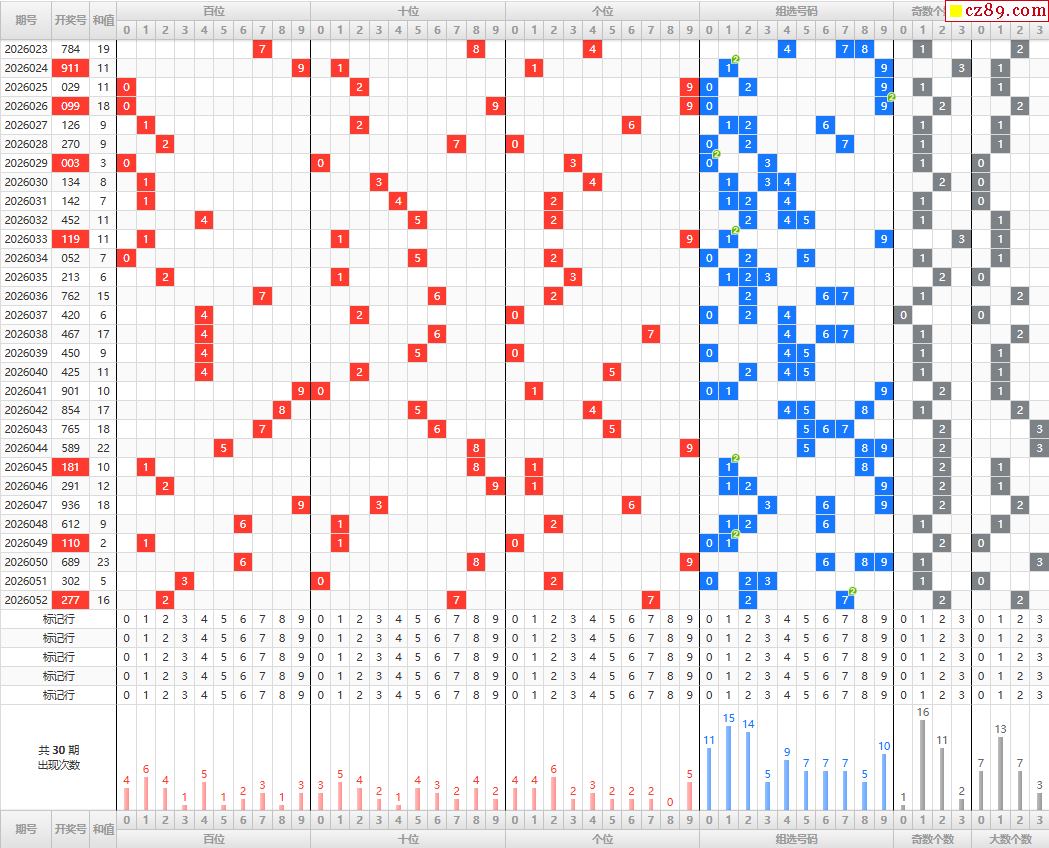Mark digit 0 in last 标记行 under 个位

[x=515, y=695]
